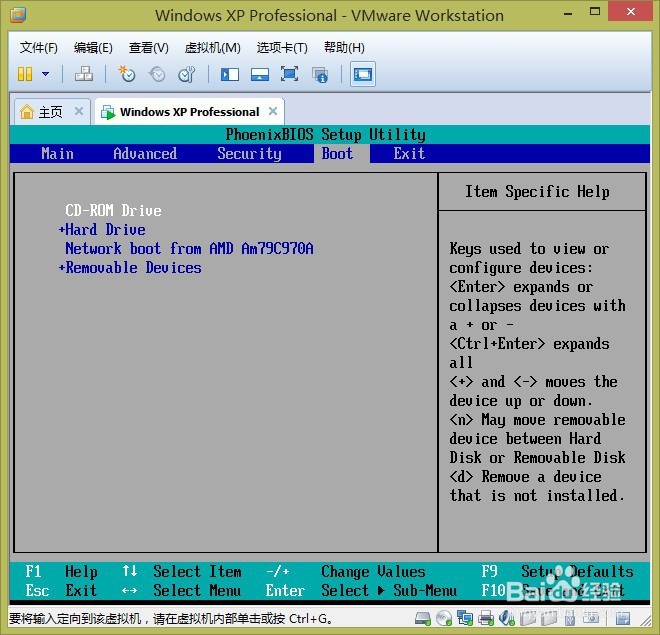
Task: Open the power options dropdown arrow
Action: click(x=45, y=74)
